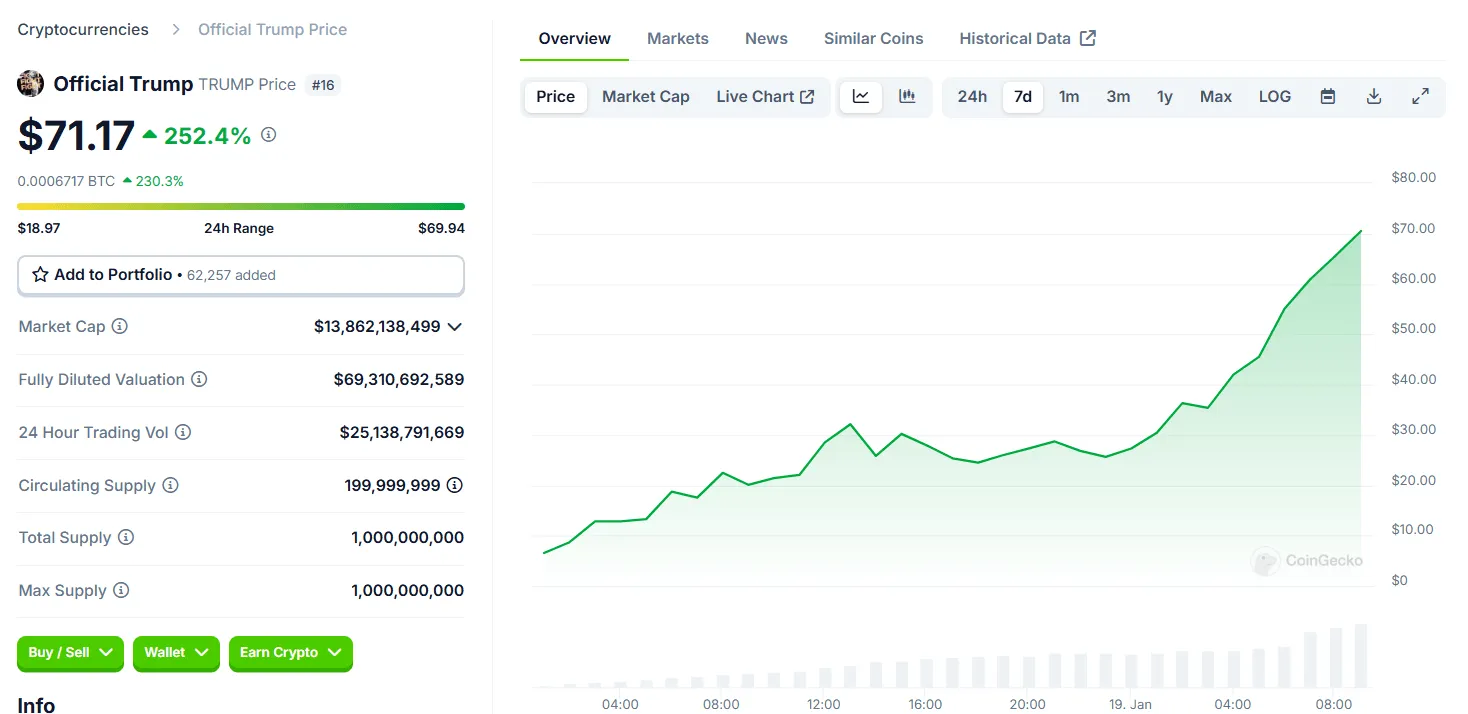Open the calendar date range picker
1468x714 pixels.
[x=1328, y=97]
